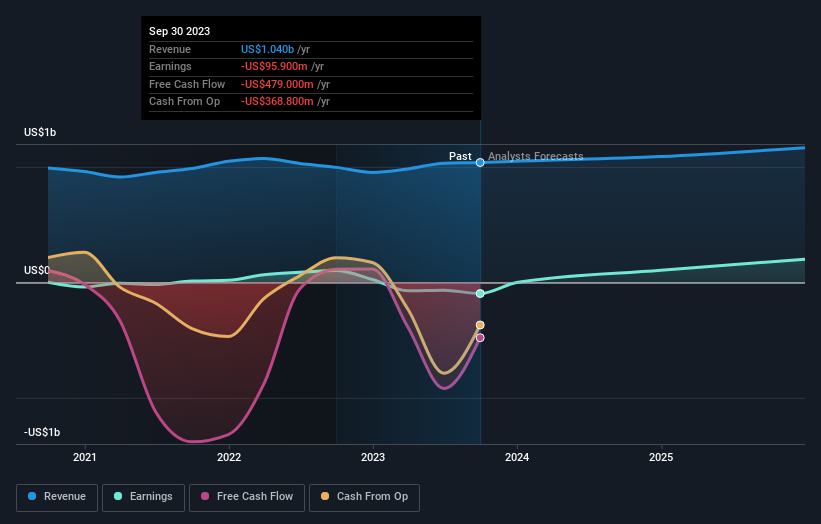Toggle the Revenue legend button
821x524 pixels.
(x=57, y=497)
